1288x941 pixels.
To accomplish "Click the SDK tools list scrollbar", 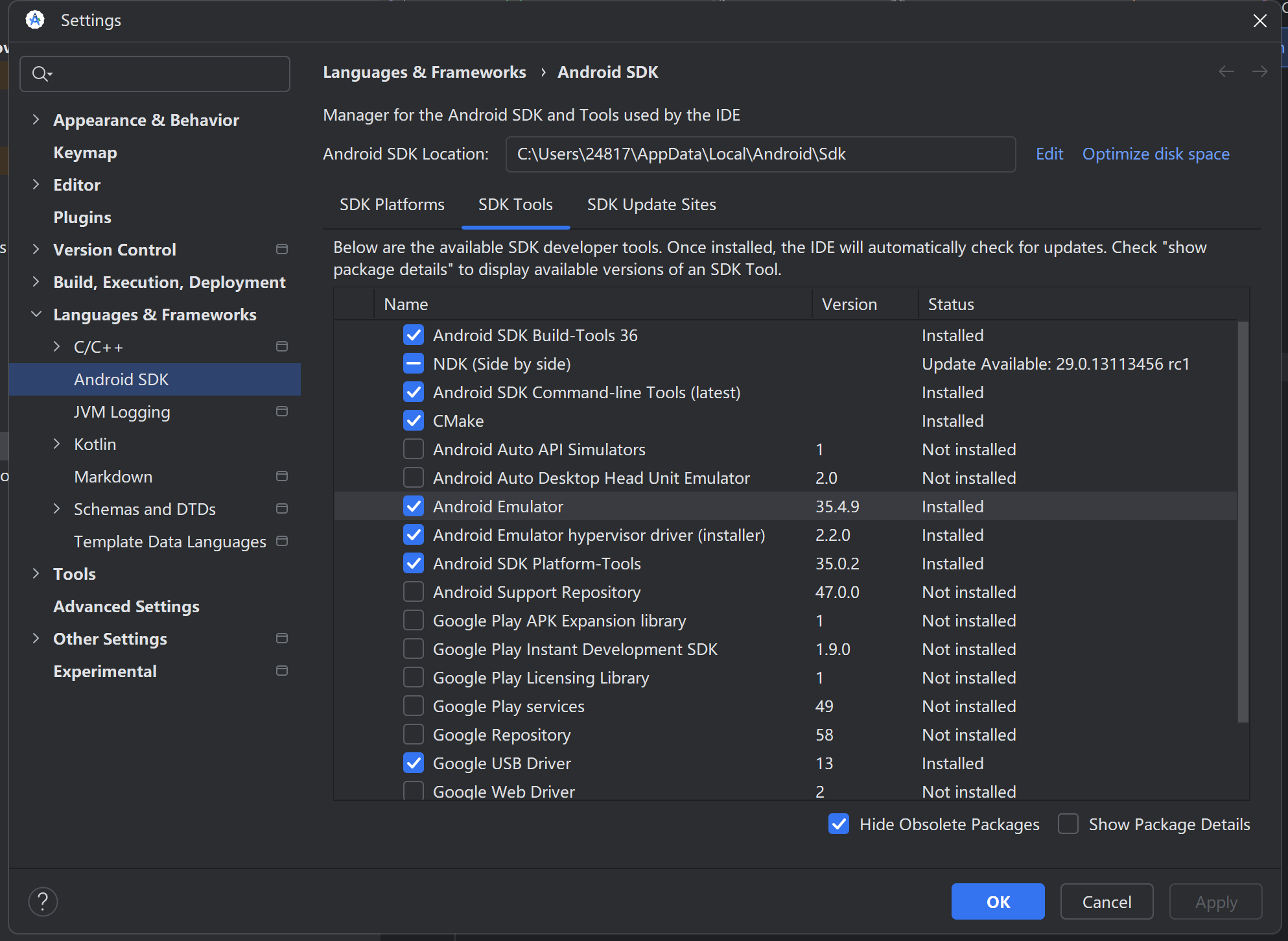I will pyautogui.click(x=1242, y=522).
